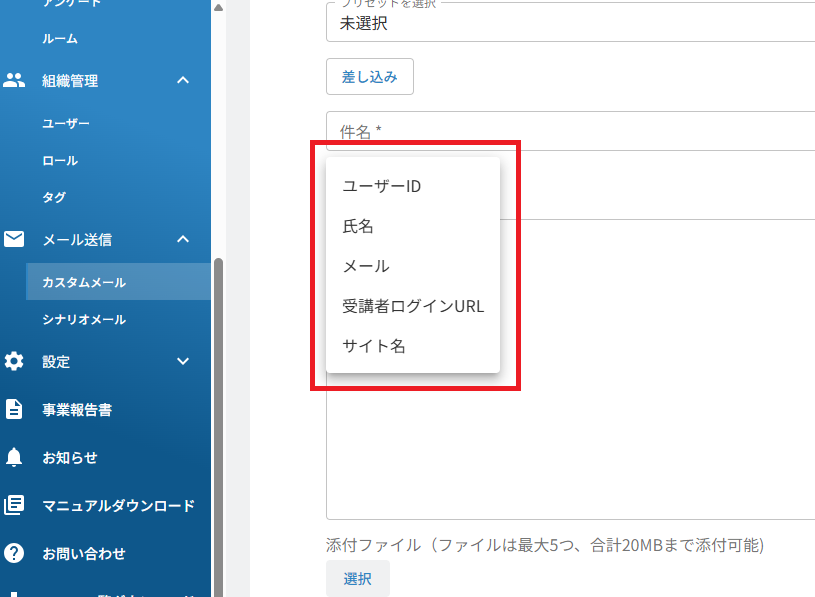
Task: Collapse the 組織管理 section chevron
Action: (183, 80)
